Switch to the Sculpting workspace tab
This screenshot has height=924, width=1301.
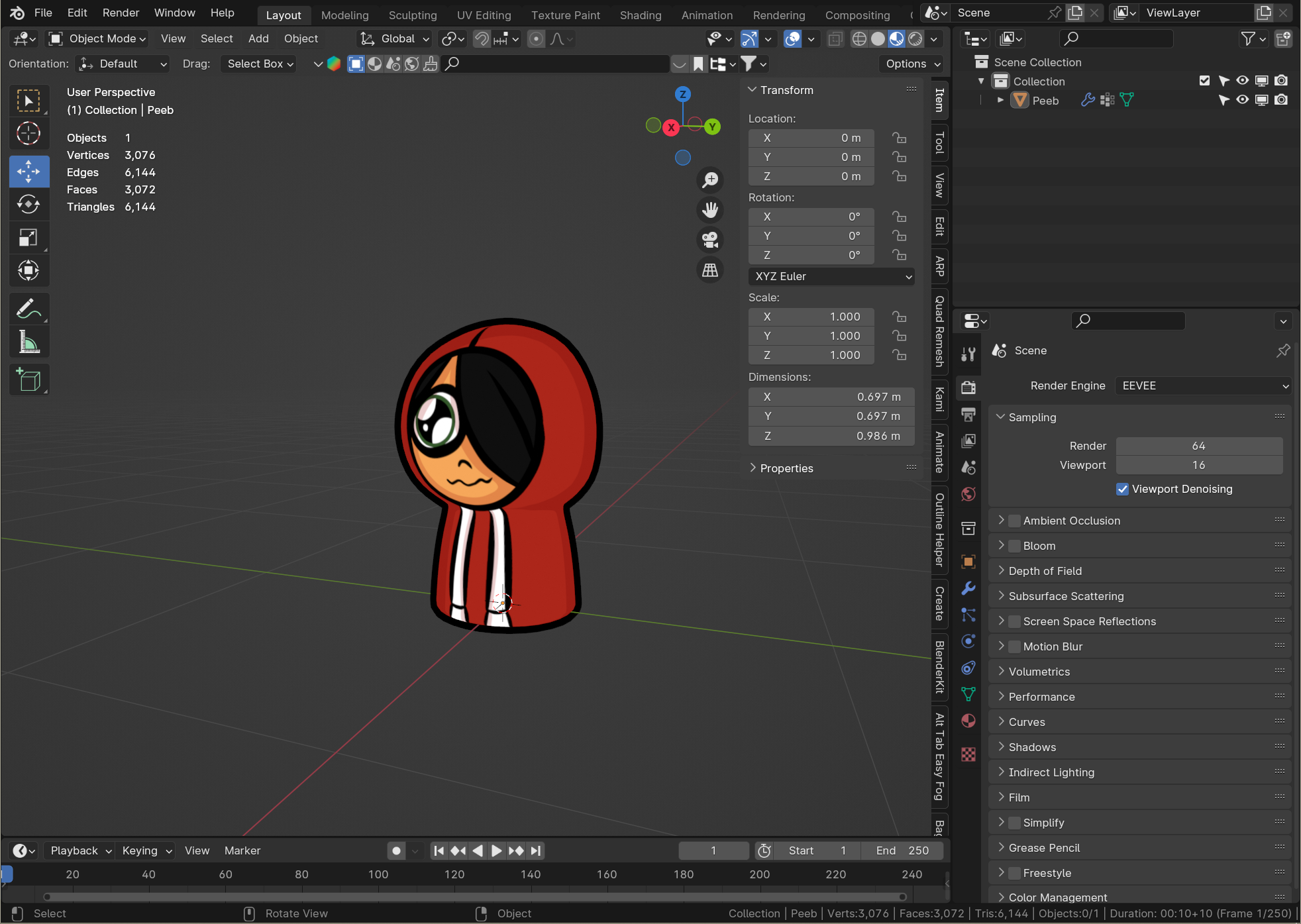412,15
